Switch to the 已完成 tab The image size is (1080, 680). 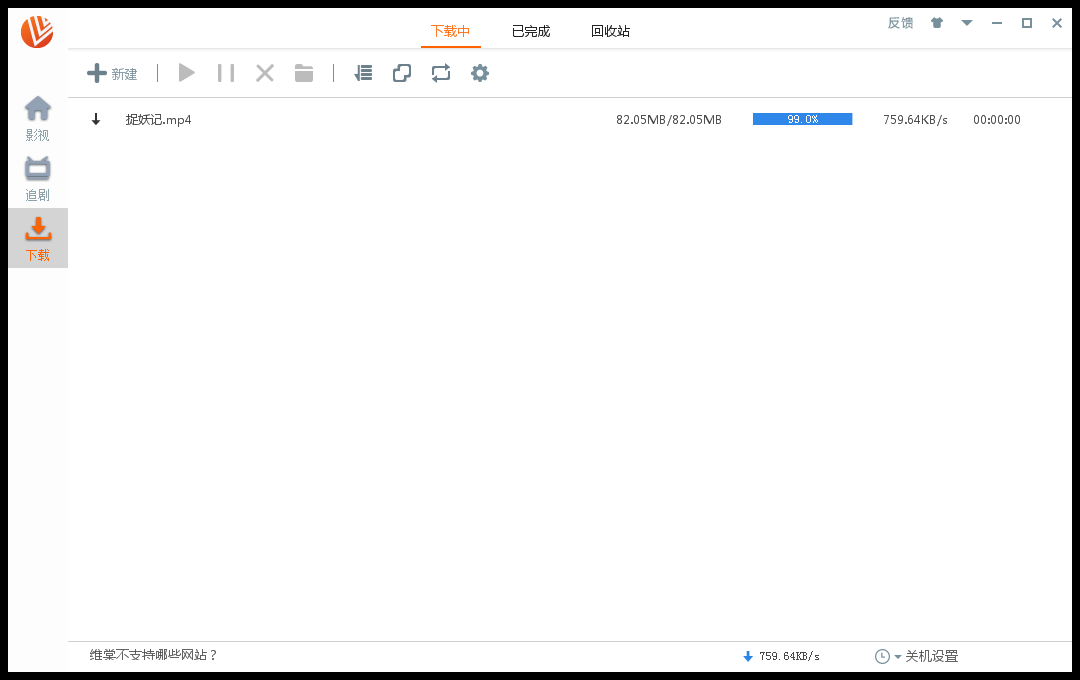[531, 31]
